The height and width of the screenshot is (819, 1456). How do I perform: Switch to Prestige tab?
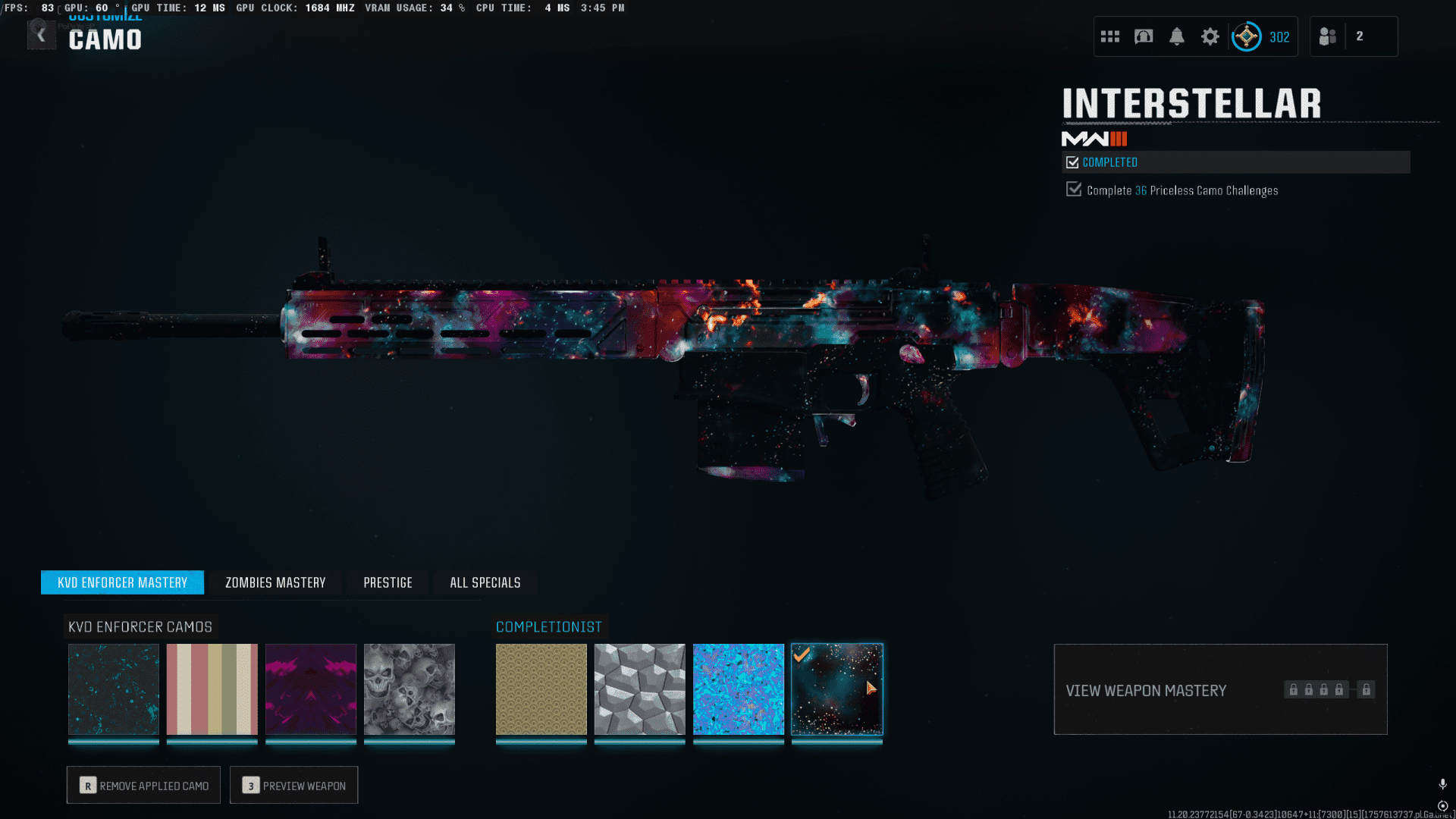point(388,582)
